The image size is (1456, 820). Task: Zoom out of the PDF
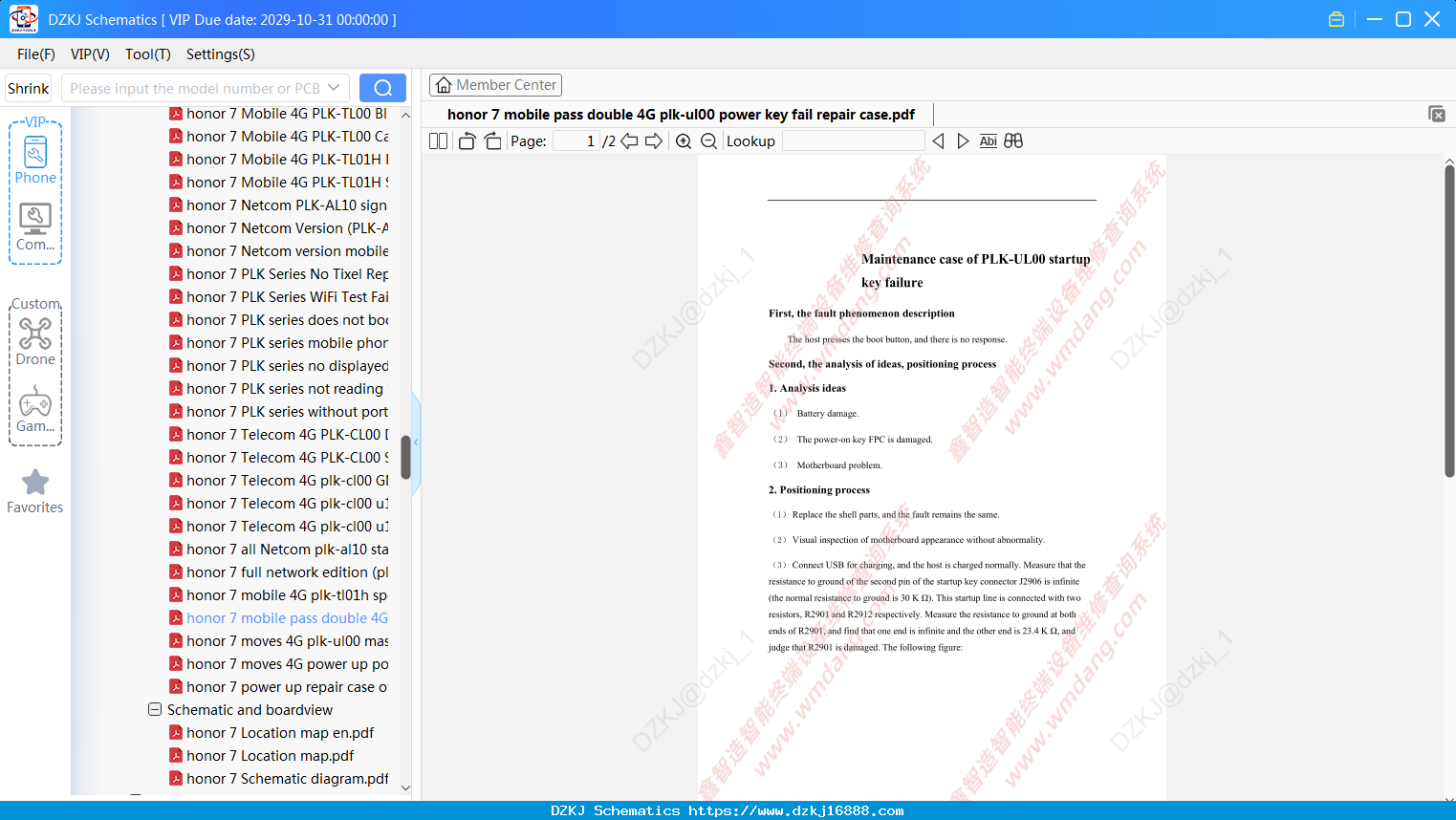coord(708,141)
